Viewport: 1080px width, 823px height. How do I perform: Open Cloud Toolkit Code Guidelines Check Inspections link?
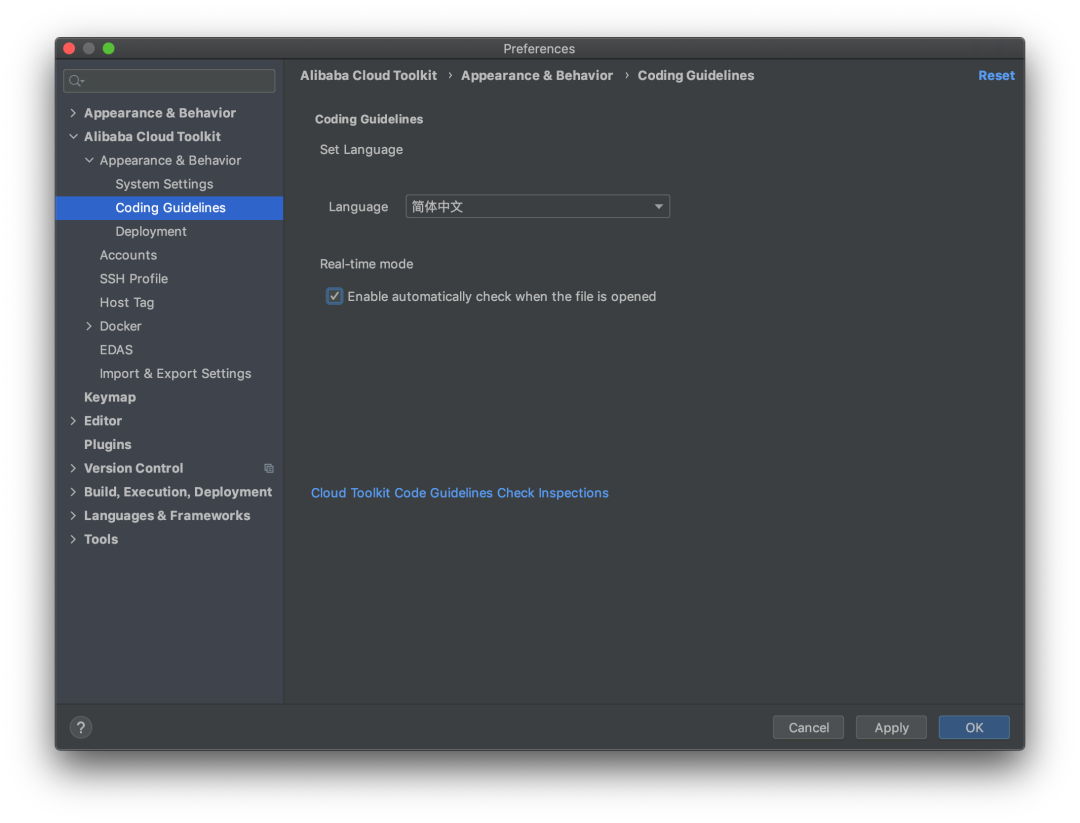click(x=460, y=493)
